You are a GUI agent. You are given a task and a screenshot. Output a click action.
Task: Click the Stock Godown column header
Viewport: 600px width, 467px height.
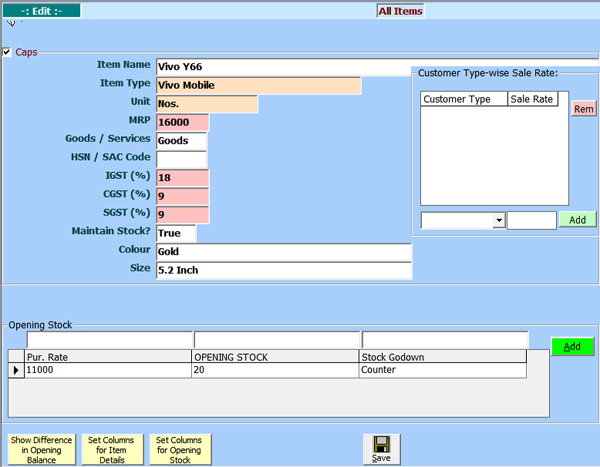(x=443, y=357)
